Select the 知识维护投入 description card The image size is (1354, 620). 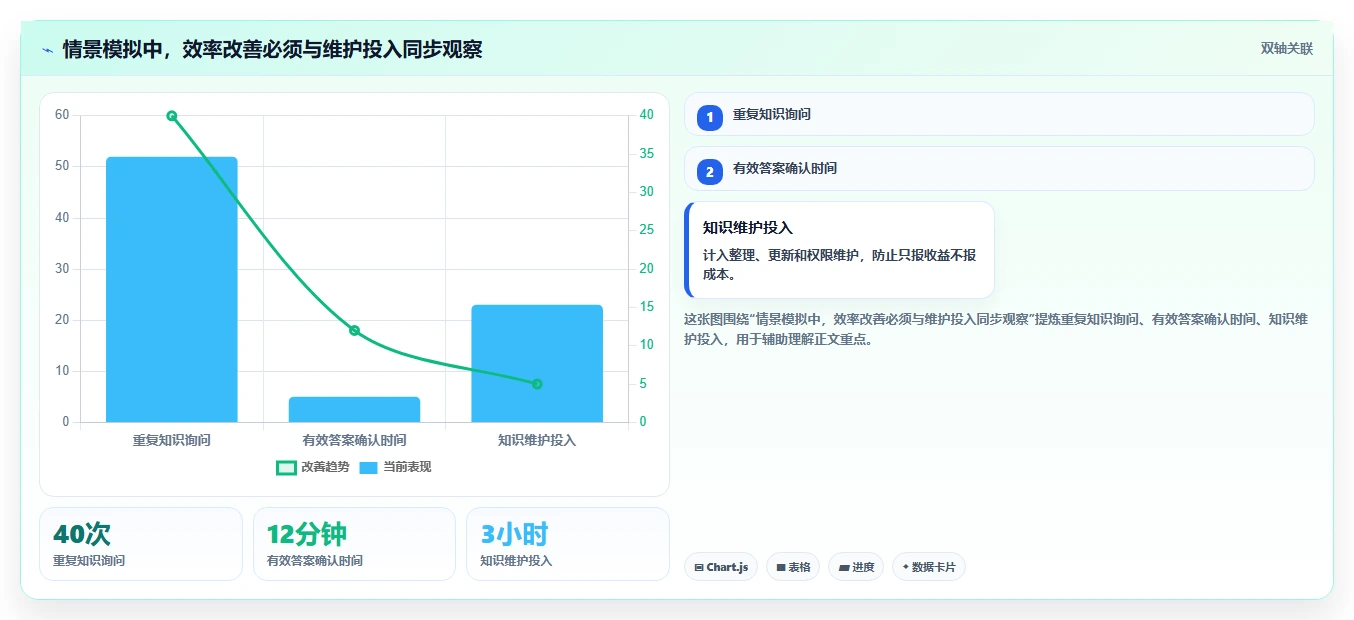(x=839, y=250)
